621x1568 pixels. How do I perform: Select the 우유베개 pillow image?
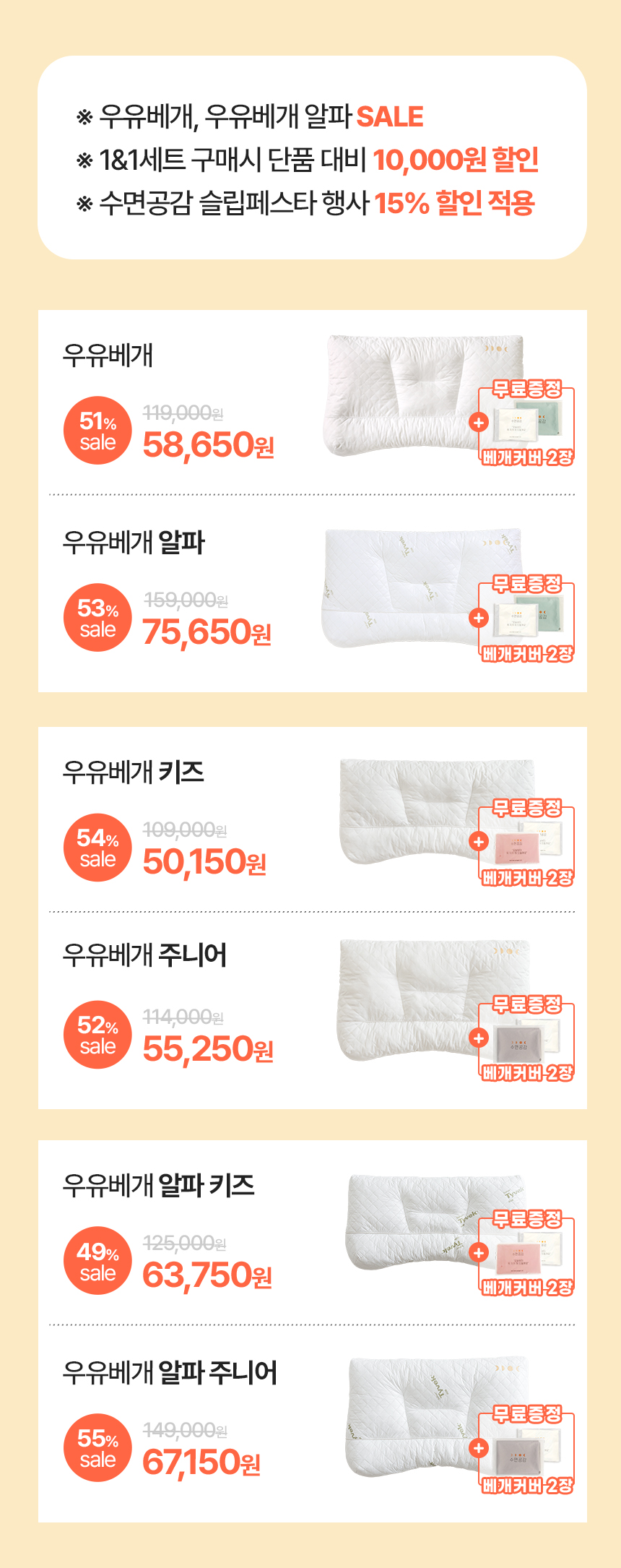click(x=397, y=394)
